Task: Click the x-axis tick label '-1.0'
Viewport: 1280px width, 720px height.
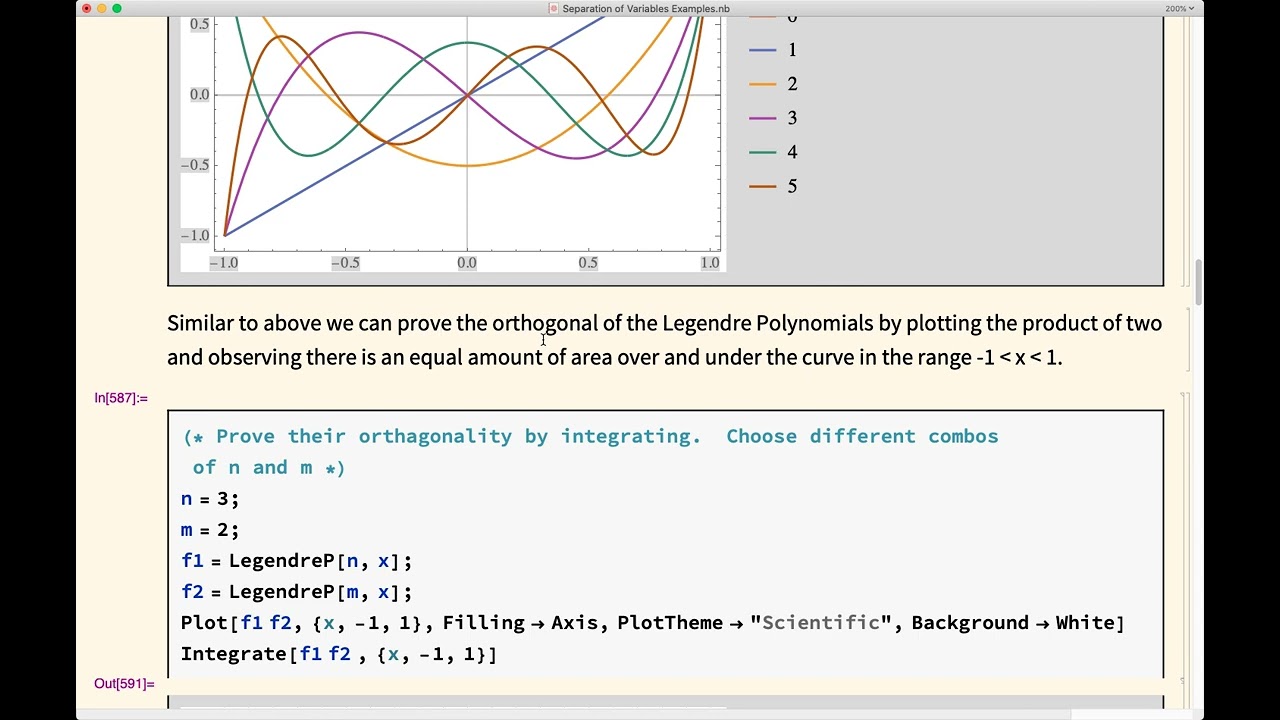Action: 224,263
